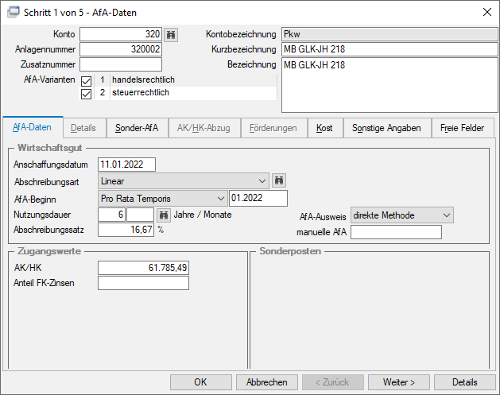The height and width of the screenshot is (395, 500).
Task: Click the Abbrechen button
Action: coord(267,382)
